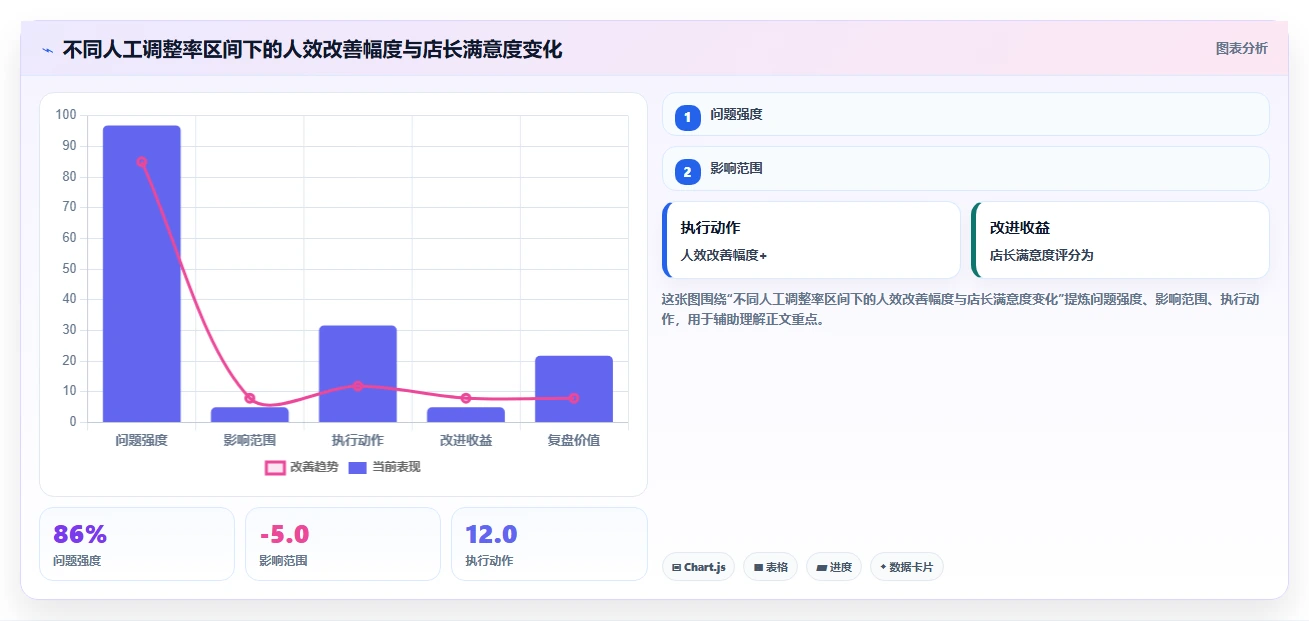Click the 改进收益 bar in the chart

click(x=466, y=414)
